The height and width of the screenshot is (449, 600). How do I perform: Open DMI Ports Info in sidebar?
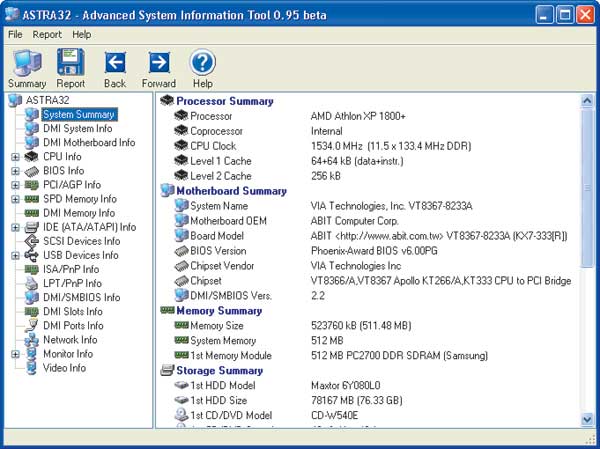tap(72, 326)
